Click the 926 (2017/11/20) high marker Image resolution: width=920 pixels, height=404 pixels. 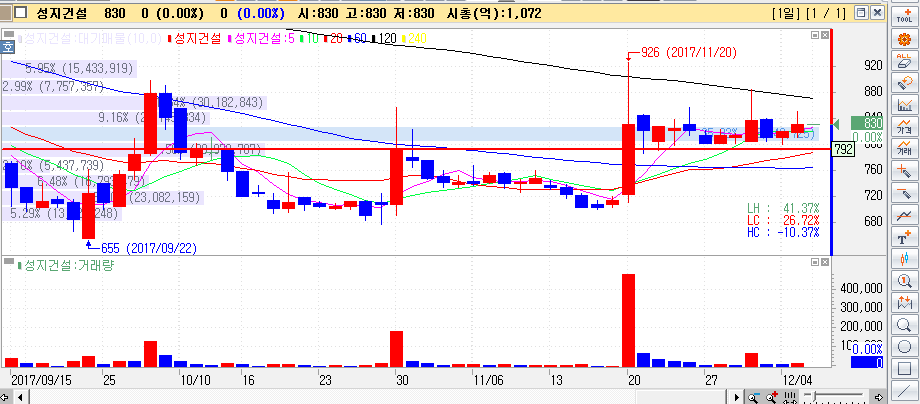pos(686,53)
